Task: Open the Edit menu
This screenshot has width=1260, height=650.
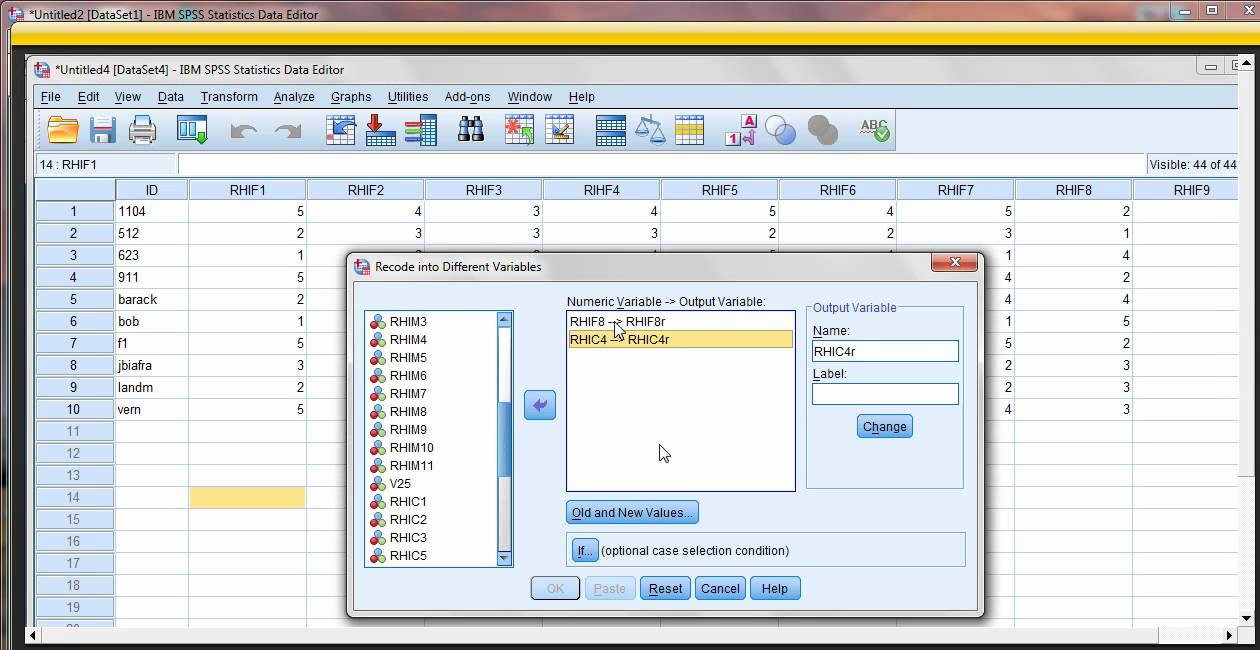Action: (89, 97)
